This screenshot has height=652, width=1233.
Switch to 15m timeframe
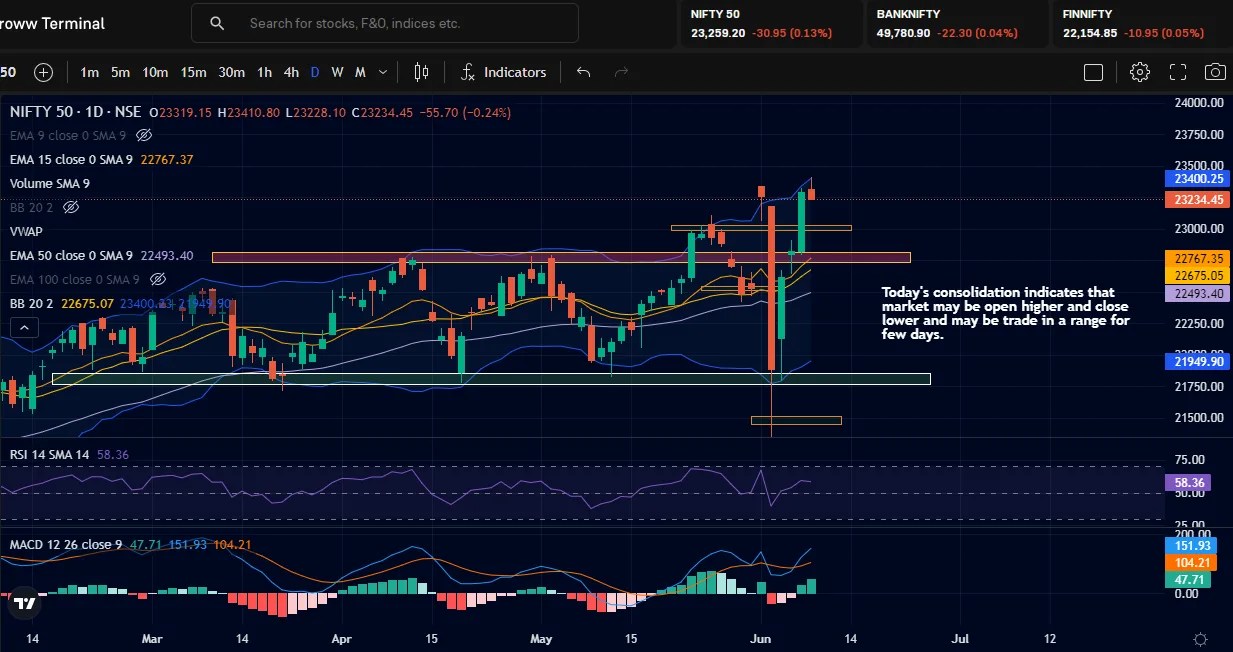pyautogui.click(x=193, y=72)
